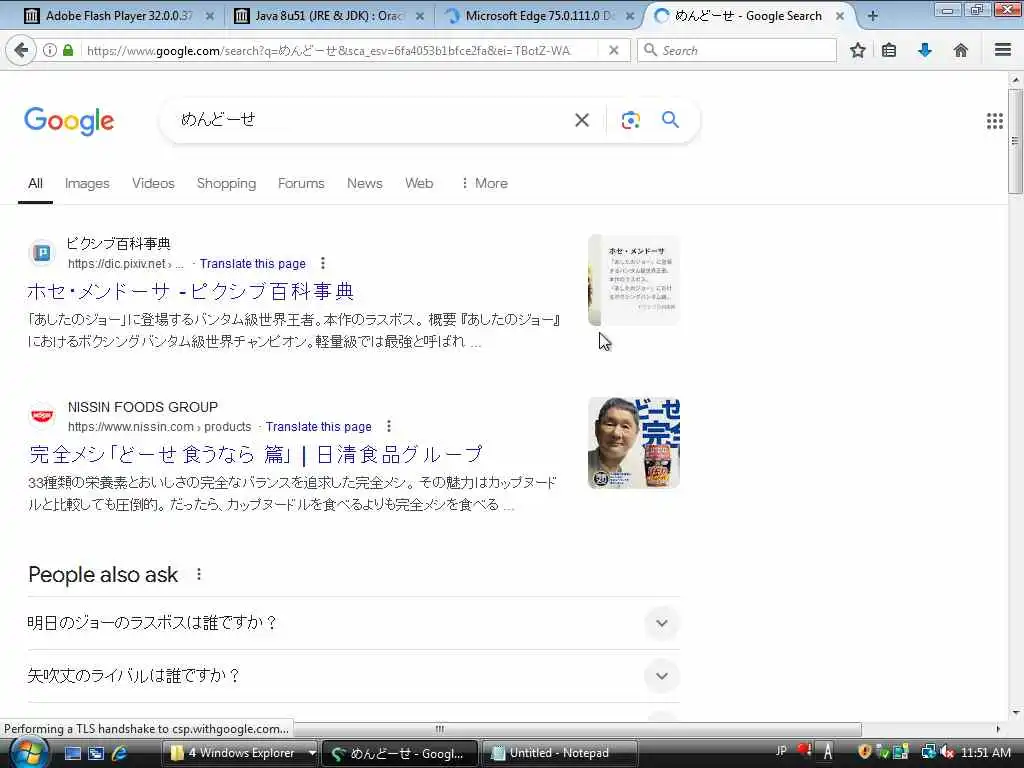This screenshot has height=768, width=1024.
Task: Open options menu for Nissin result
Action: (x=389, y=426)
